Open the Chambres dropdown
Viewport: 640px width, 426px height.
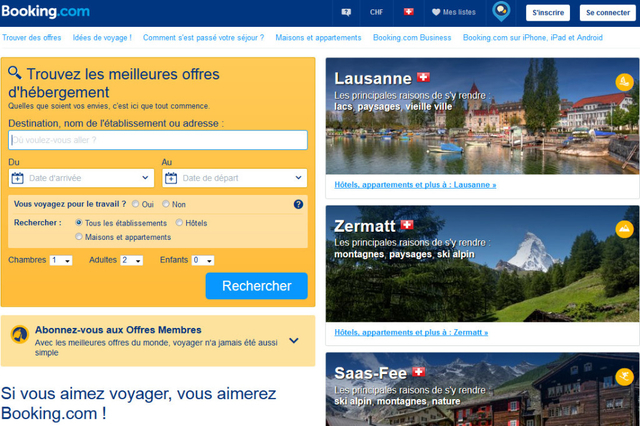(x=61, y=260)
